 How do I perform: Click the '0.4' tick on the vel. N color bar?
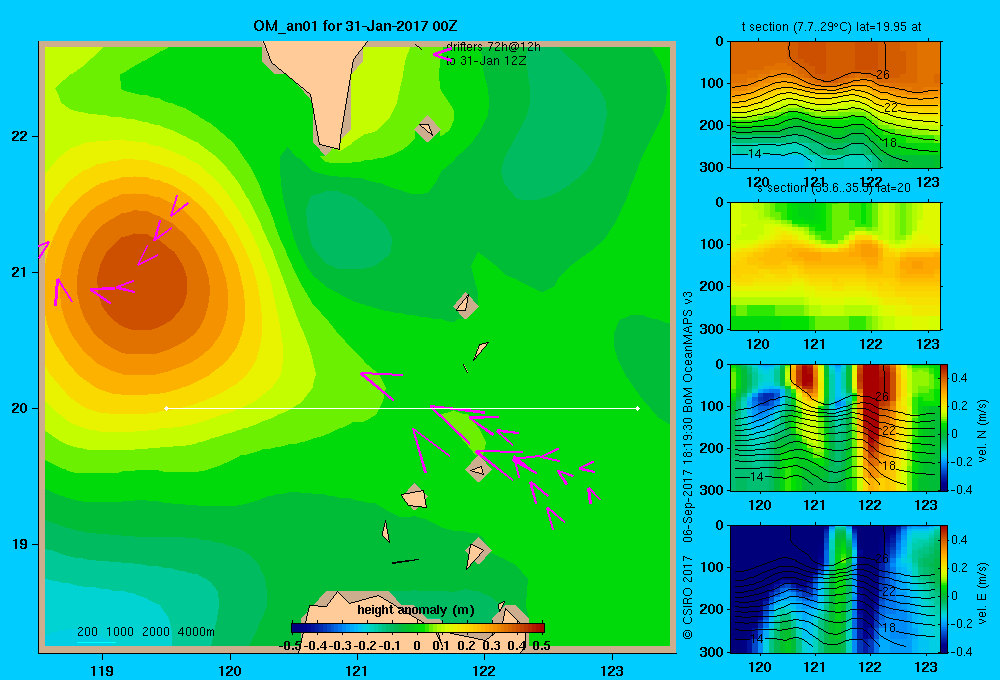click(x=959, y=378)
